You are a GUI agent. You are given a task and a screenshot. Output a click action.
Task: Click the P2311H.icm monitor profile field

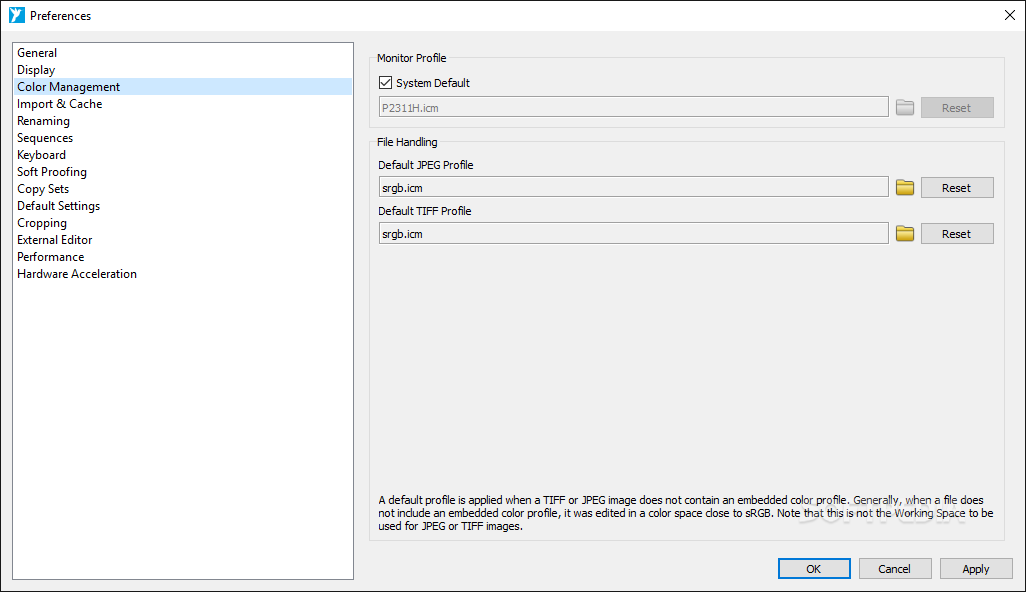pos(633,107)
